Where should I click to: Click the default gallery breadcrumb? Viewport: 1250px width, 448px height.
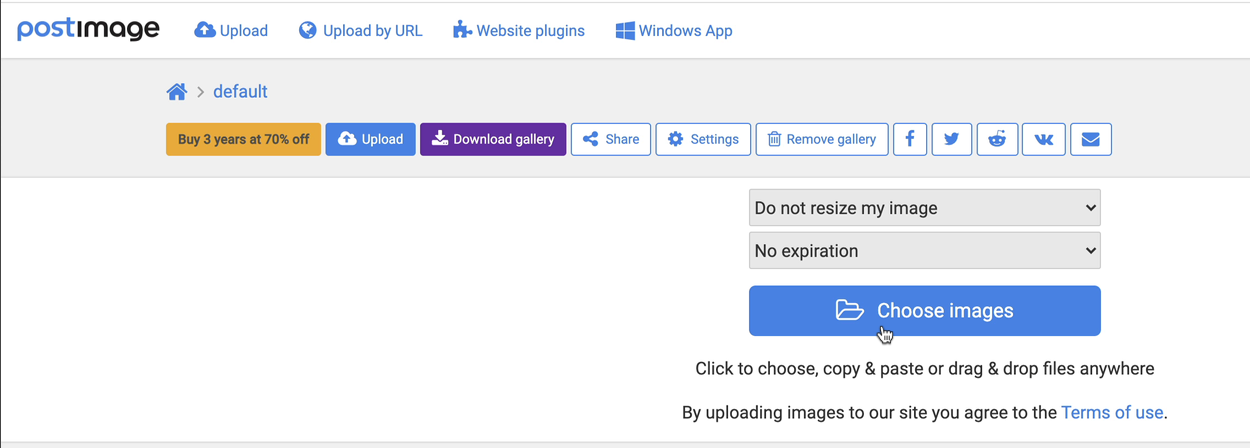tap(240, 92)
